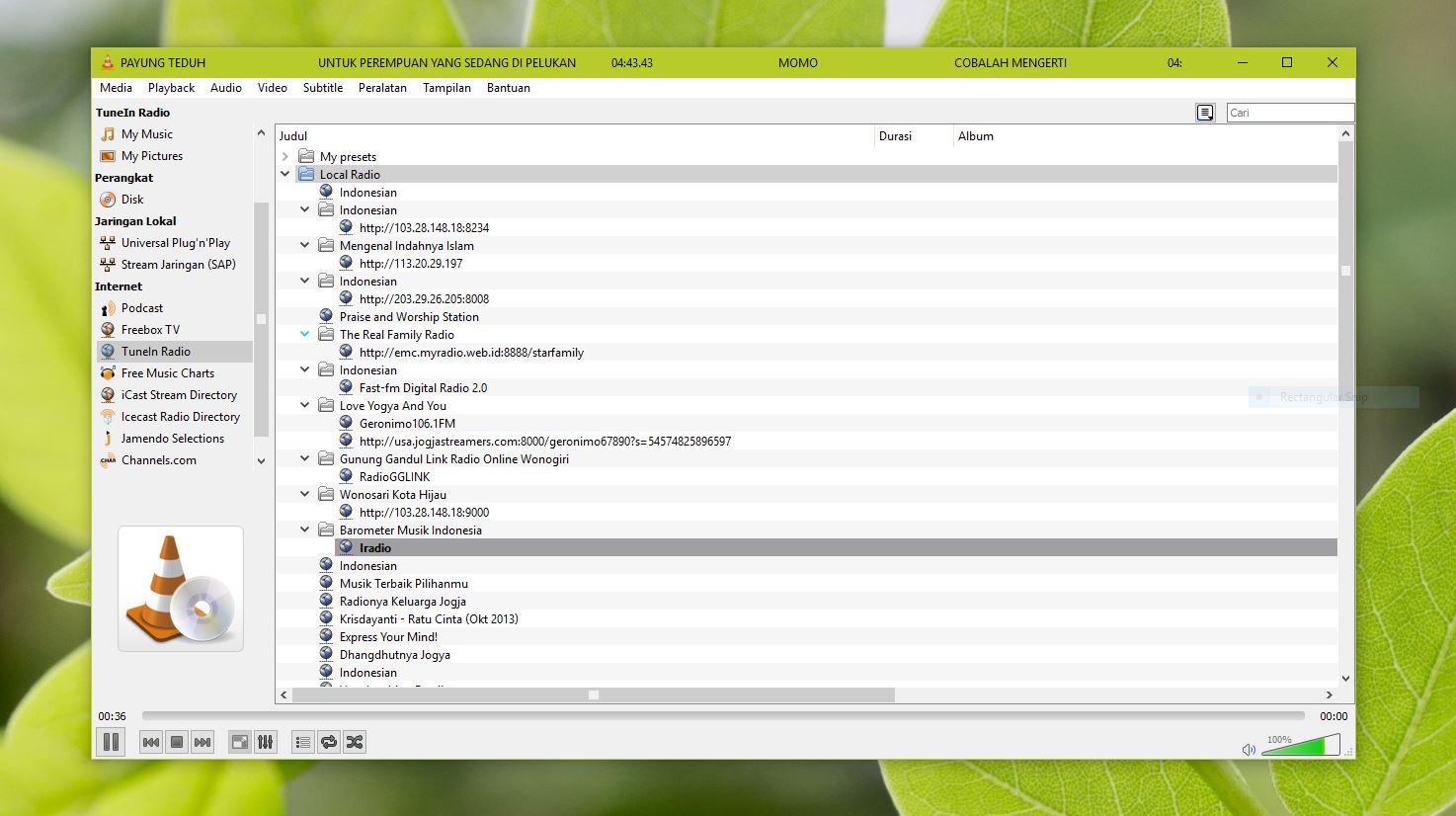1456x816 pixels.
Task: Toggle loop repeat mode
Action: pos(329,742)
